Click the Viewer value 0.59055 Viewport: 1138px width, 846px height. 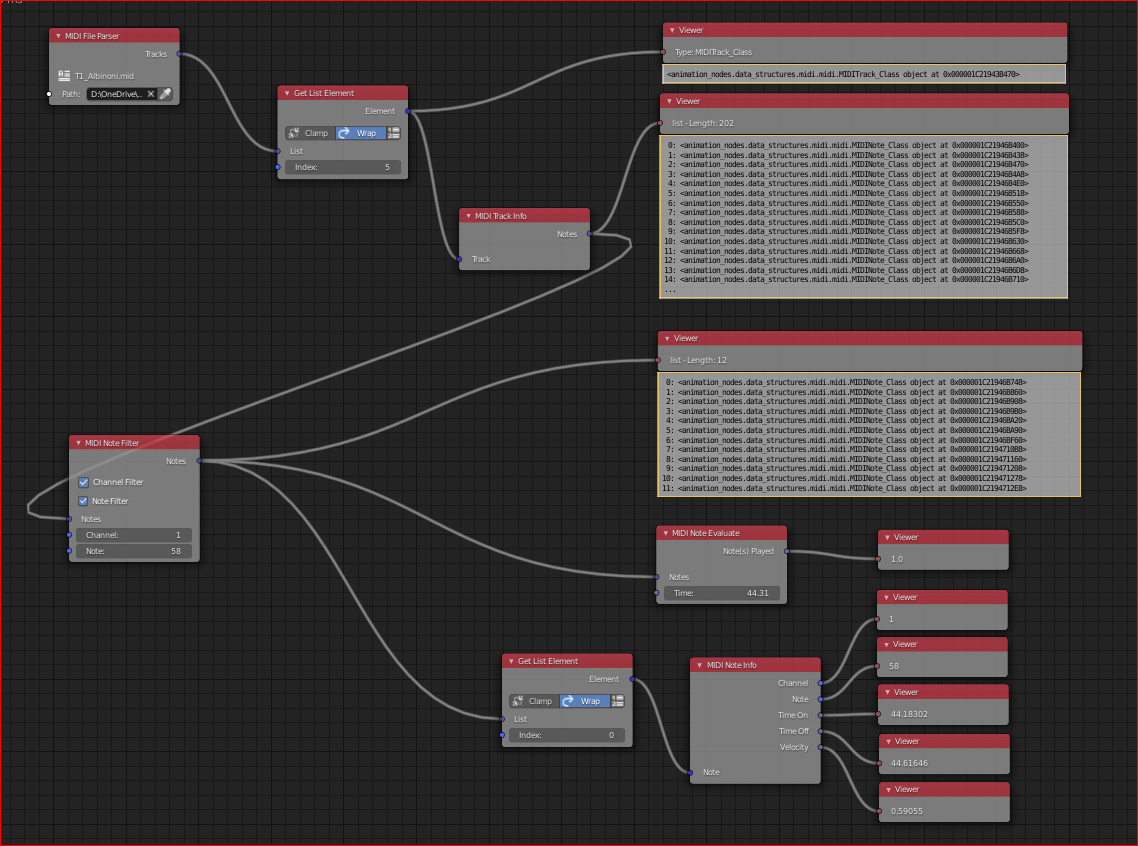[906, 810]
